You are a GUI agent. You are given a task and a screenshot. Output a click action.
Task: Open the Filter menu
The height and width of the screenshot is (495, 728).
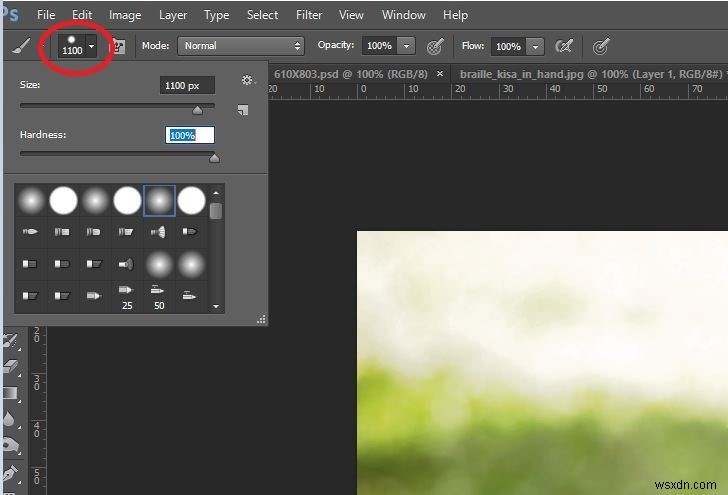coord(309,15)
